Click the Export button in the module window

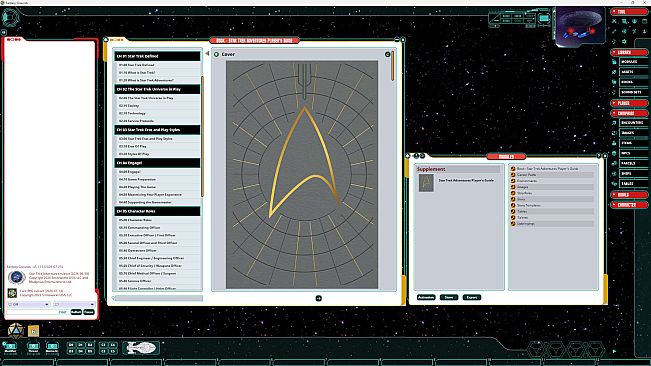pyautogui.click(x=472, y=298)
